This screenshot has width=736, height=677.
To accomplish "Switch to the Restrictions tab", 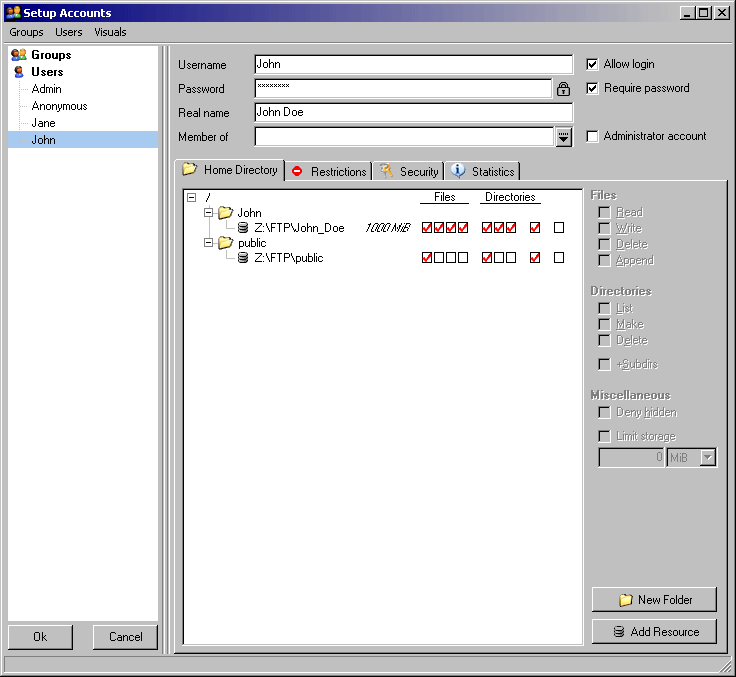I will pyautogui.click(x=329, y=171).
